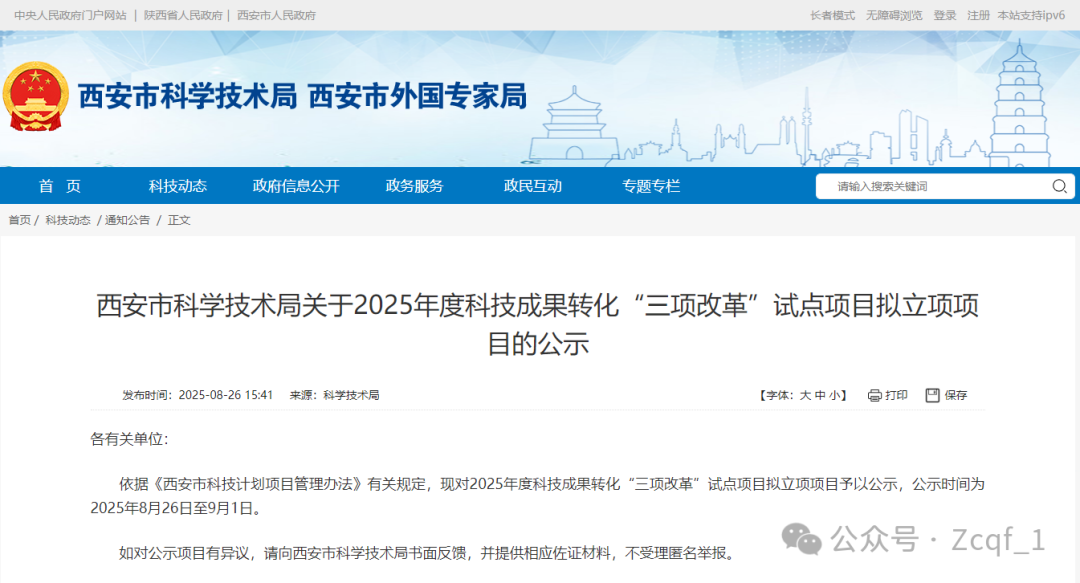Click the 登录 login link
This screenshot has height=583, width=1080.
(943, 15)
